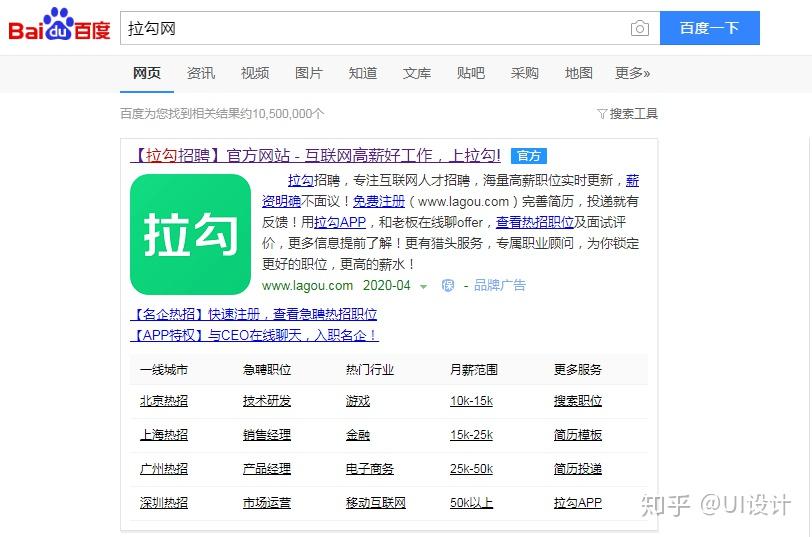812x537 pixels.
Task: Switch to the 地图 tab
Action: click(x=578, y=73)
